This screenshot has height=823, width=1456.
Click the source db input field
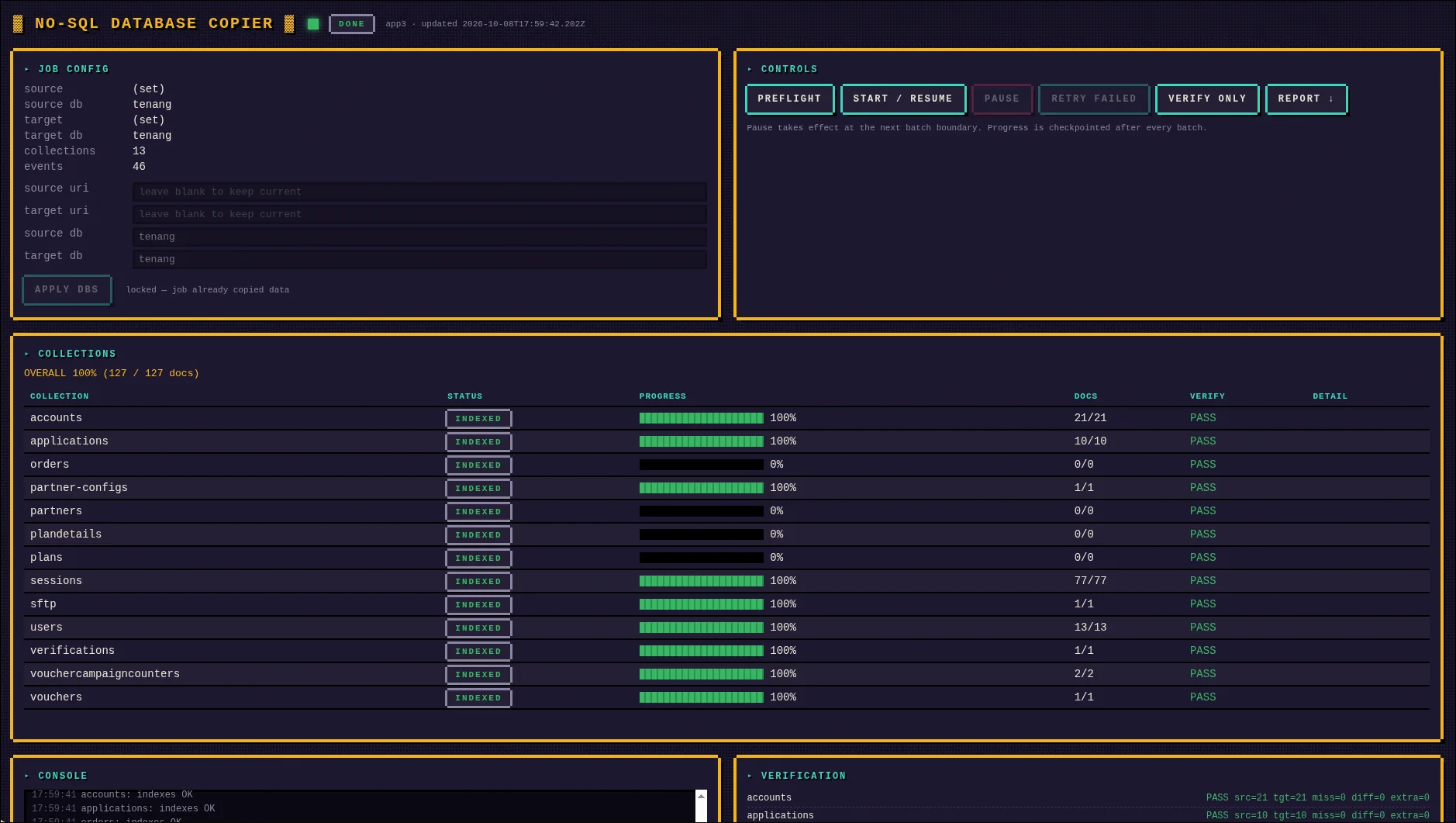419,237
